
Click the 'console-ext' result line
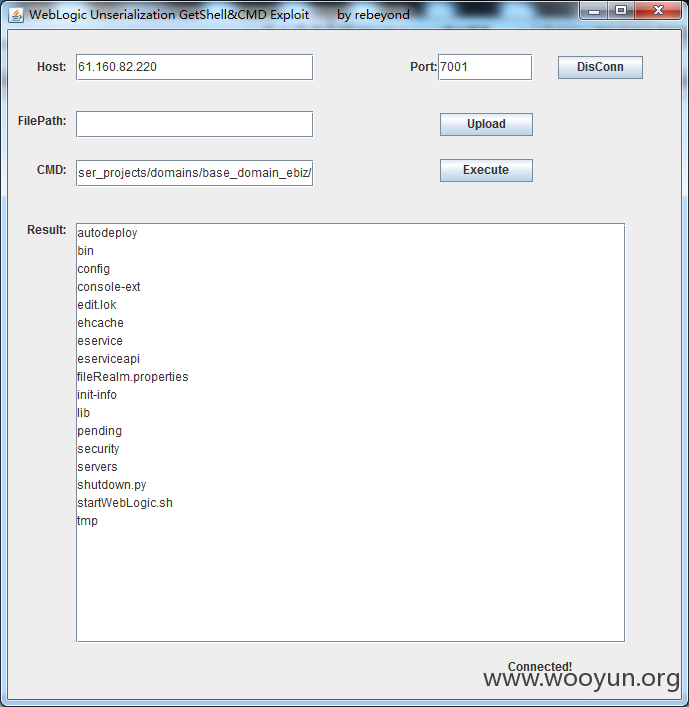tap(109, 287)
